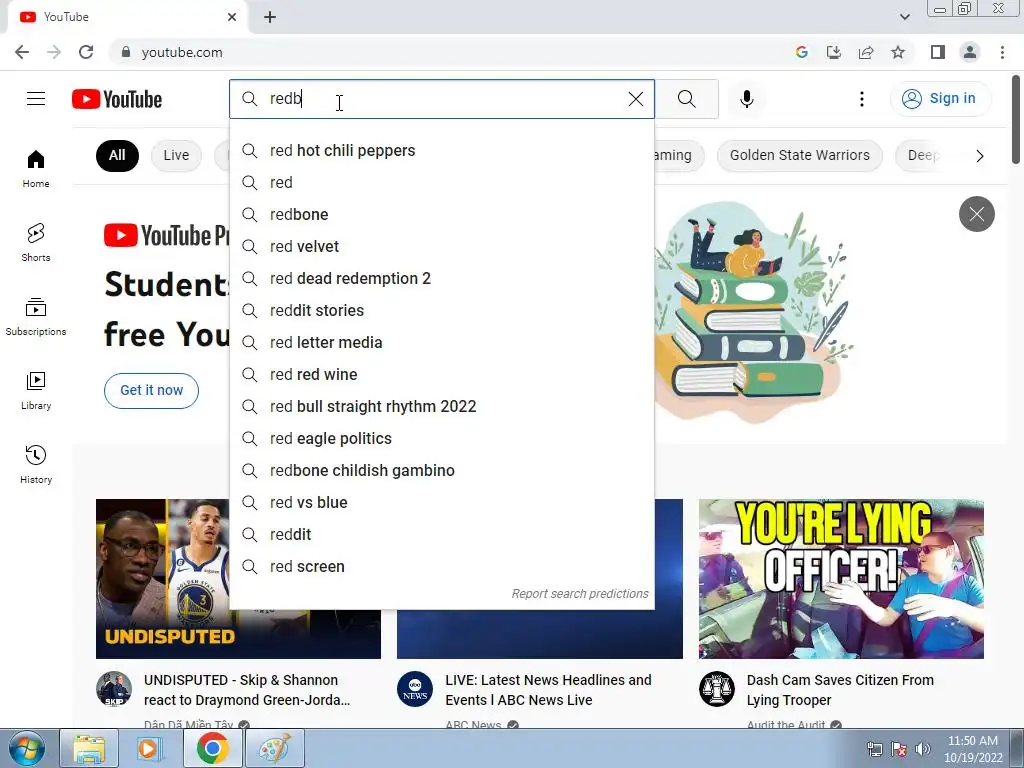
Task: Toggle Chrome side panel
Action: point(938,52)
